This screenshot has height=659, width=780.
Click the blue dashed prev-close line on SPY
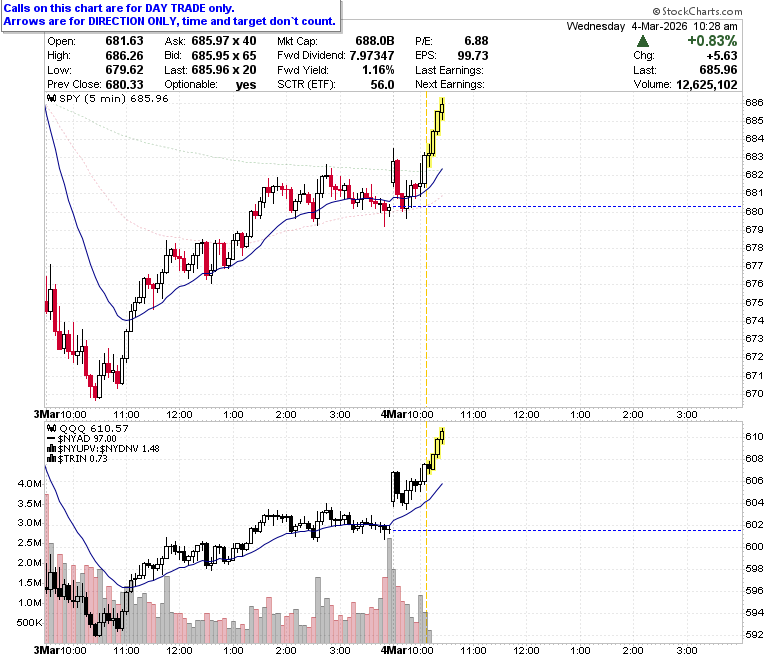point(582,206)
